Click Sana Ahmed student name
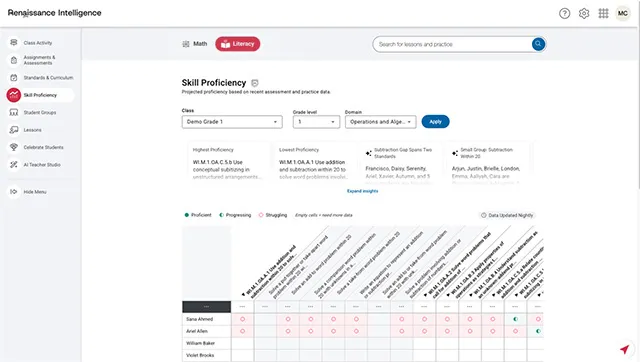Viewport: 640px width, 362px height. pos(199,319)
